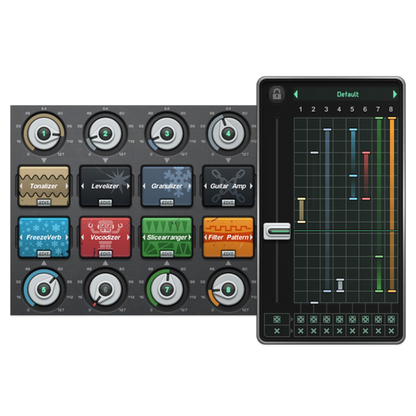Click the randomize dice under column 5
The height and width of the screenshot is (416, 416).
[352, 319]
